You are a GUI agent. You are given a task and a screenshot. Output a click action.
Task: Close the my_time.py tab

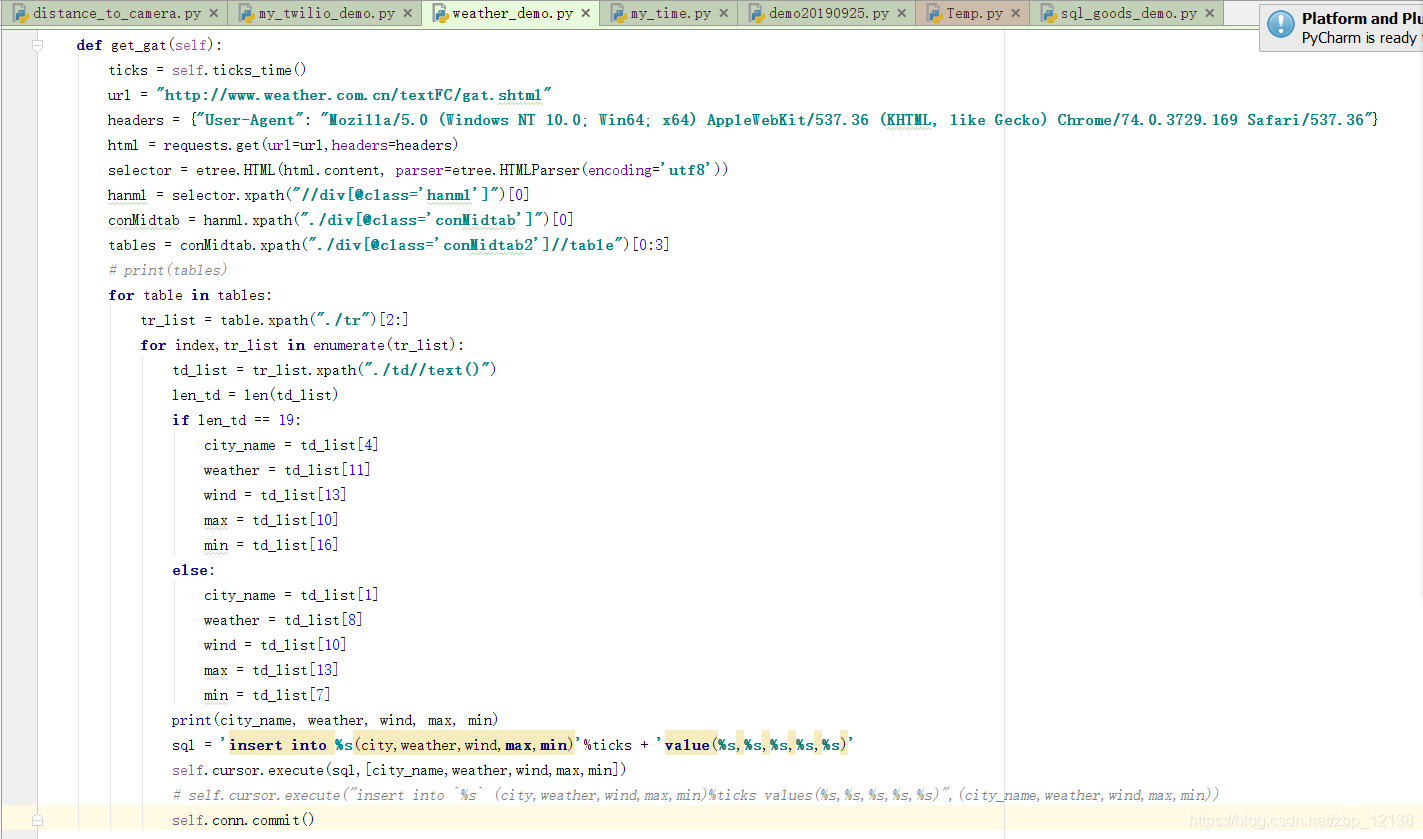point(723,14)
